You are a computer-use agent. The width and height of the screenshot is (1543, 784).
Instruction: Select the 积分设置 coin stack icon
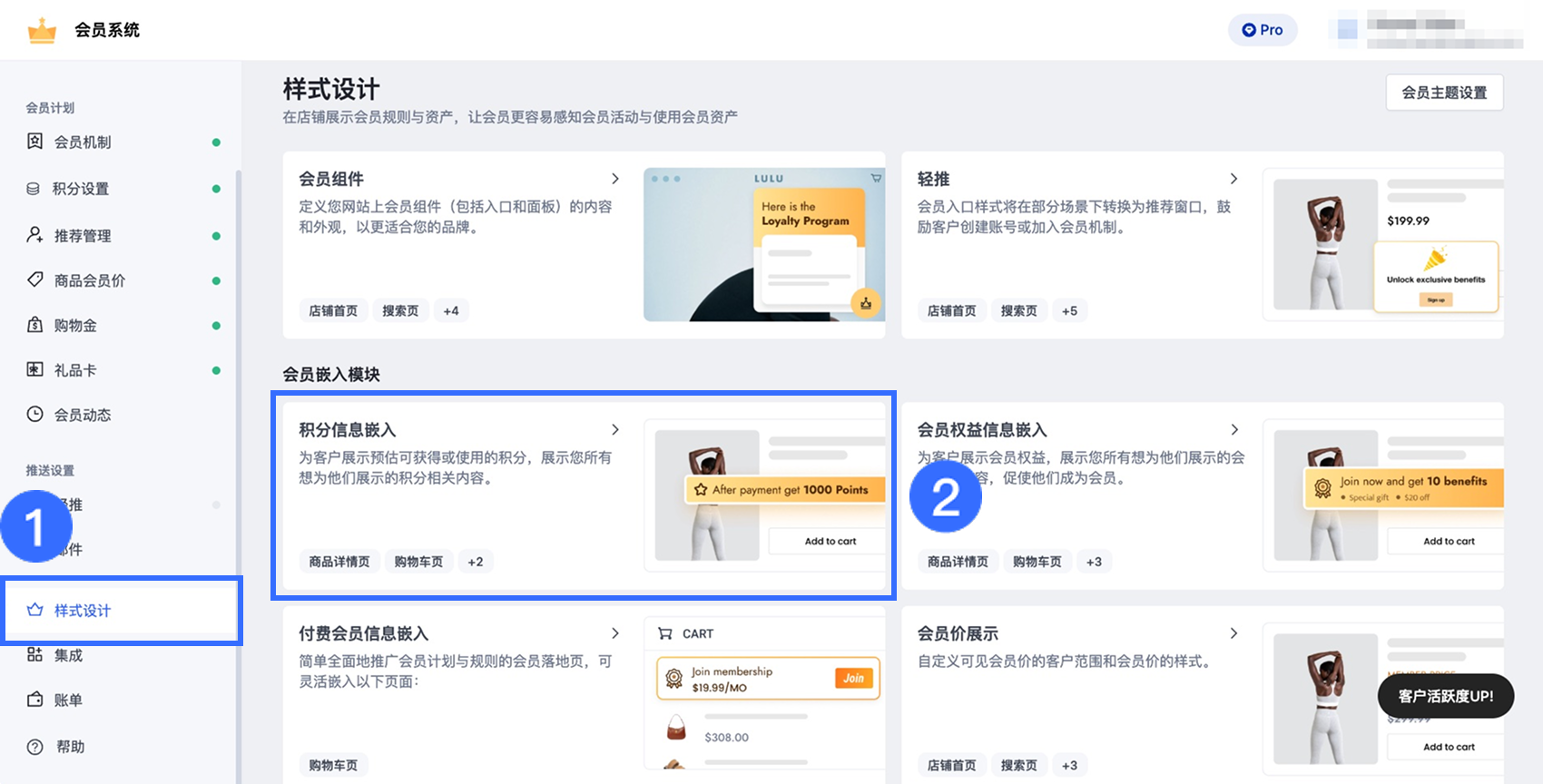34,189
